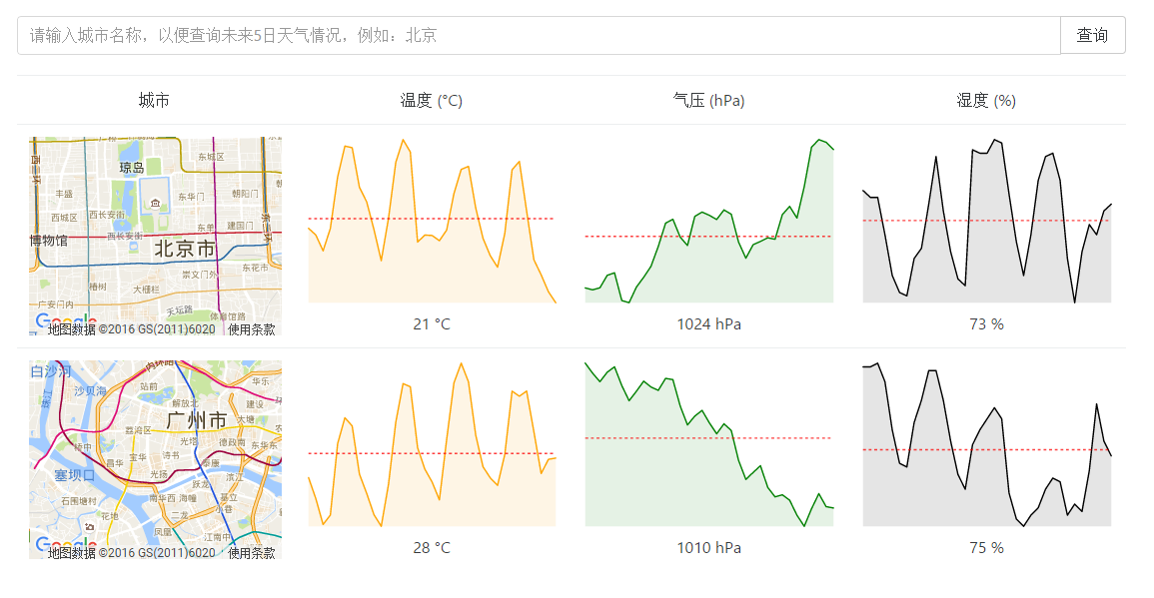Click Guangzhou's green pressure chart

[x=709, y=444]
